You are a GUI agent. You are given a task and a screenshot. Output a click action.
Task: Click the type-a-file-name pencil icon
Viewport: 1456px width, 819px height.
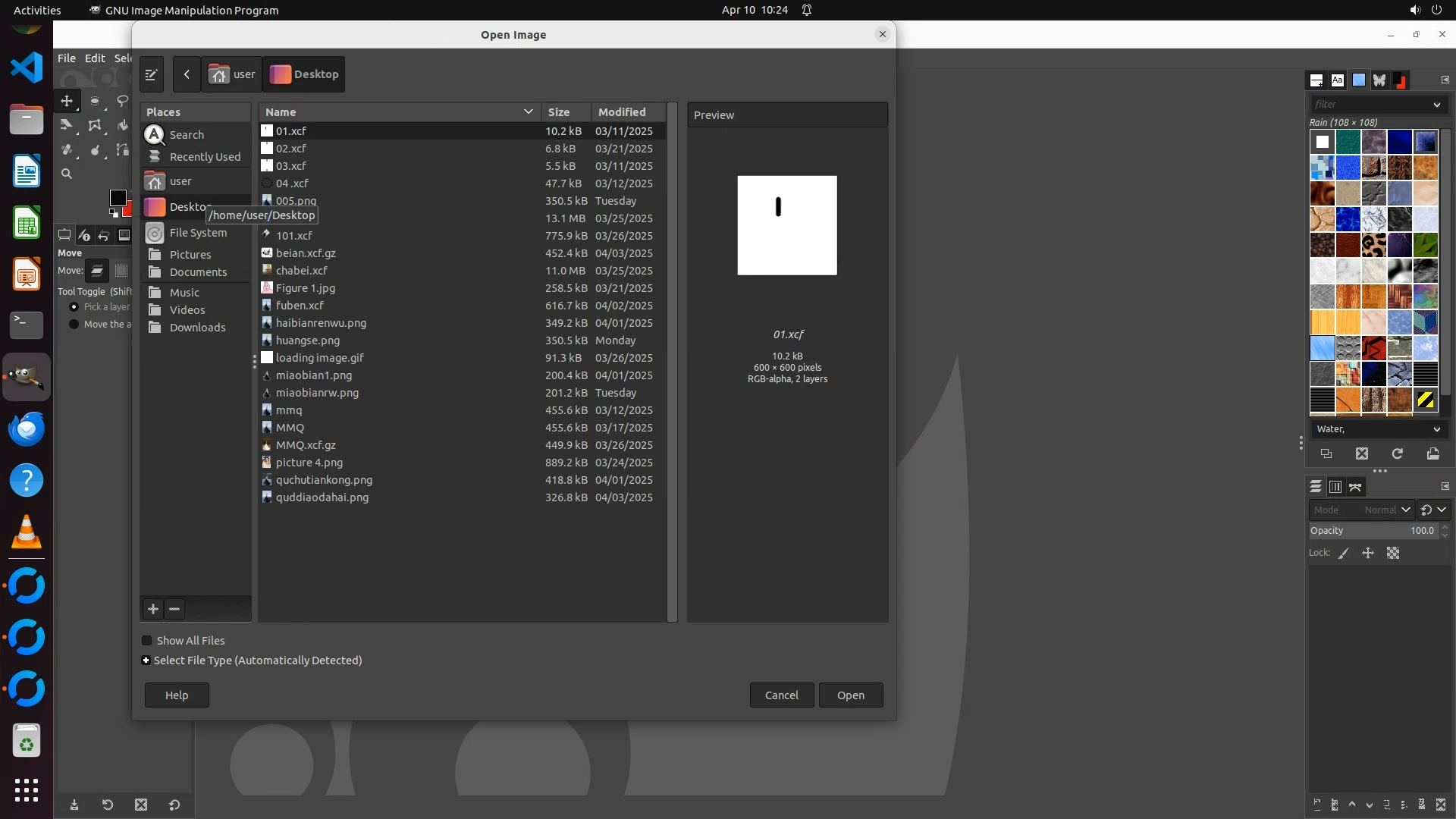click(x=151, y=74)
